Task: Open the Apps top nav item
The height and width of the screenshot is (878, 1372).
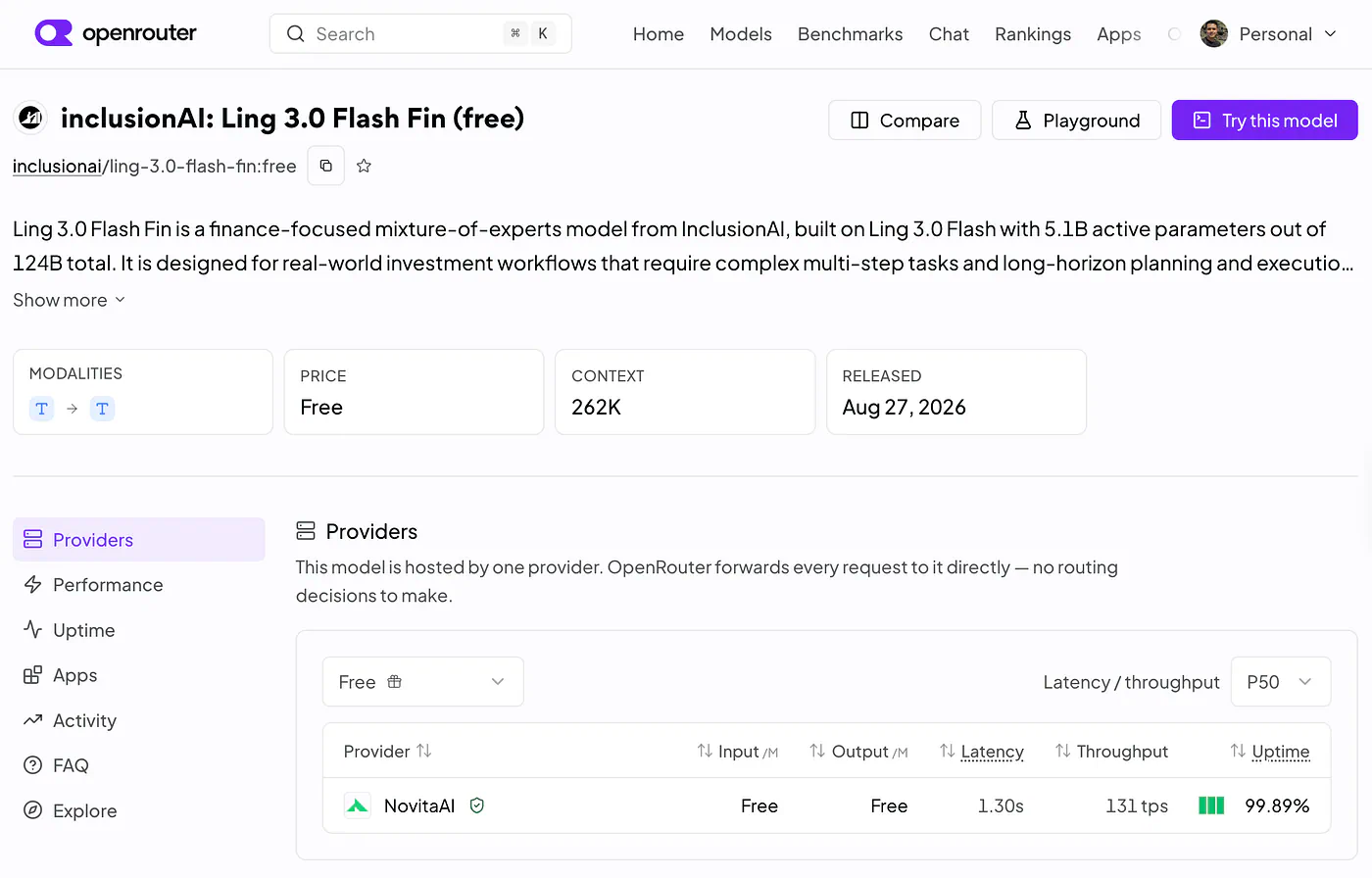Action: click(1119, 34)
